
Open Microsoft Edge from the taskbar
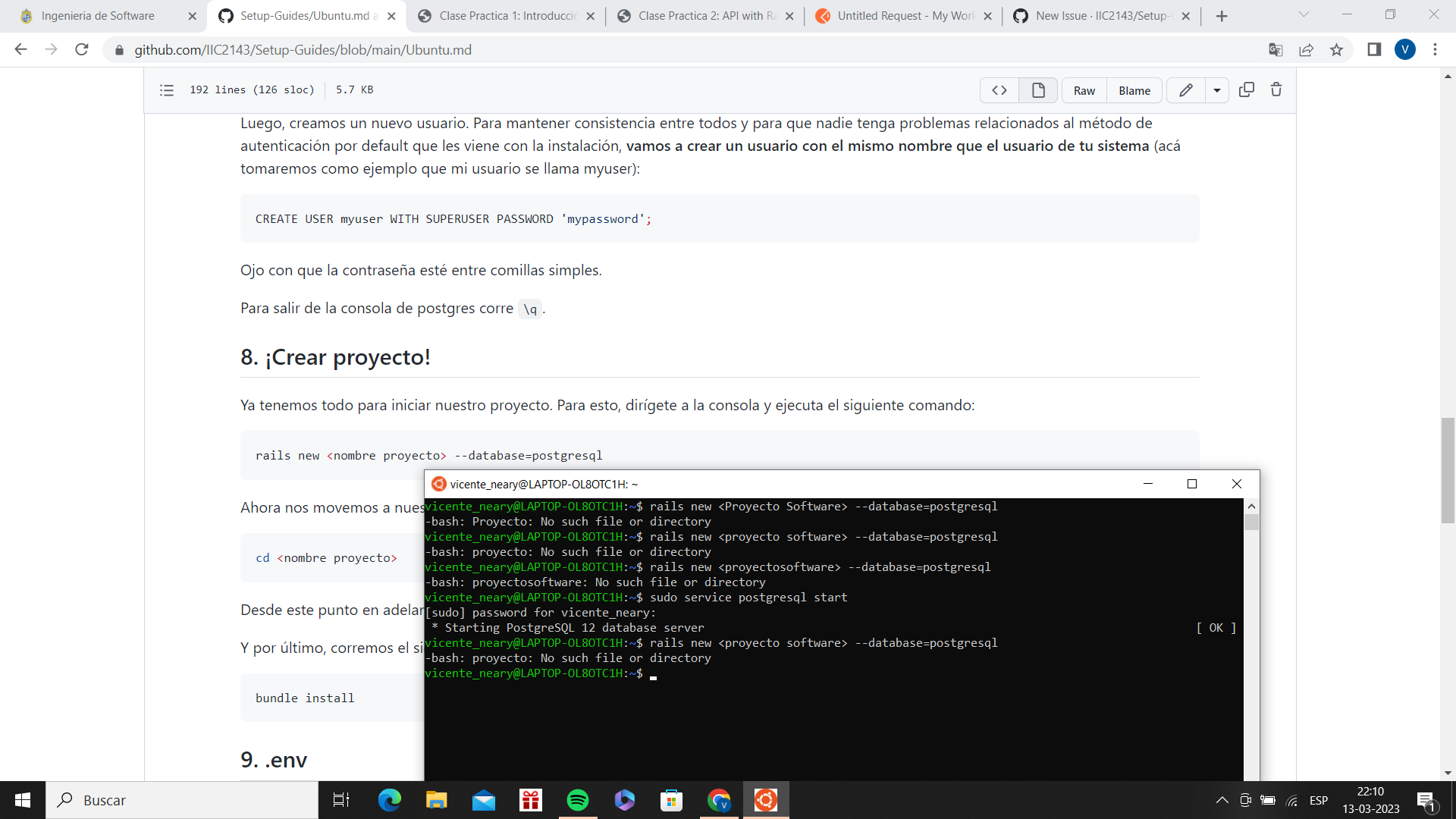[x=389, y=800]
